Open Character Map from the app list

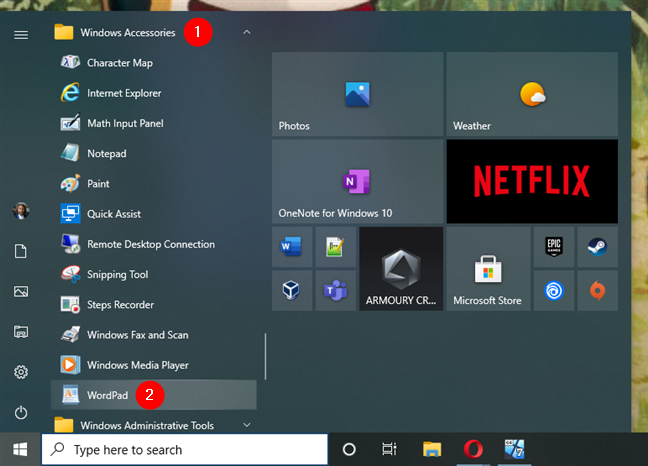tap(153, 63)
